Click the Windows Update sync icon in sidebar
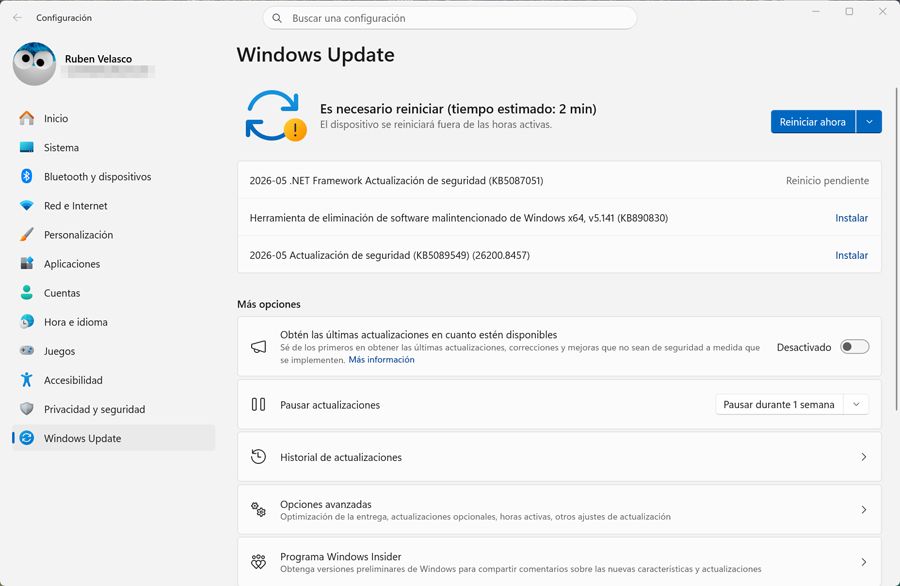The height and width of the screenshot is (586, 900). 26,438
